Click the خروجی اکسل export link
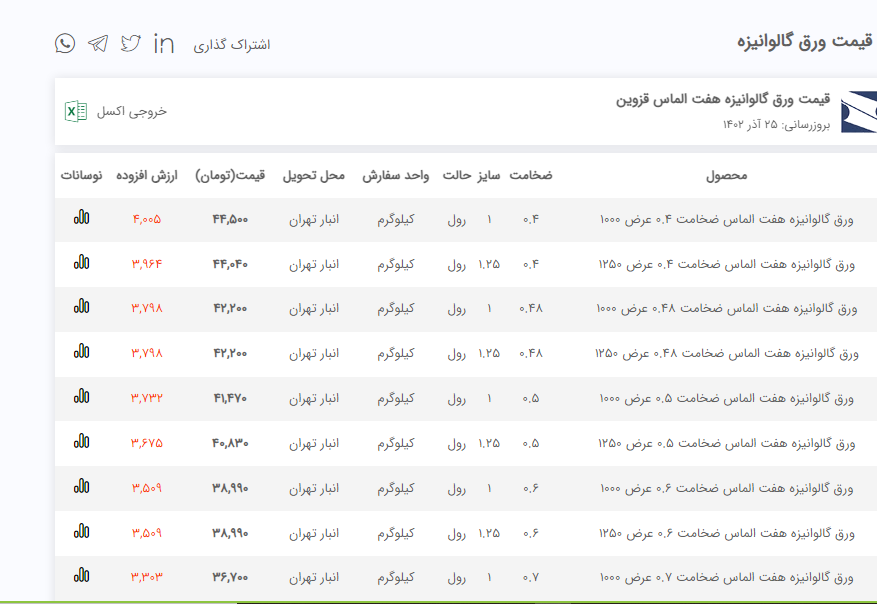 pos(132,111)
